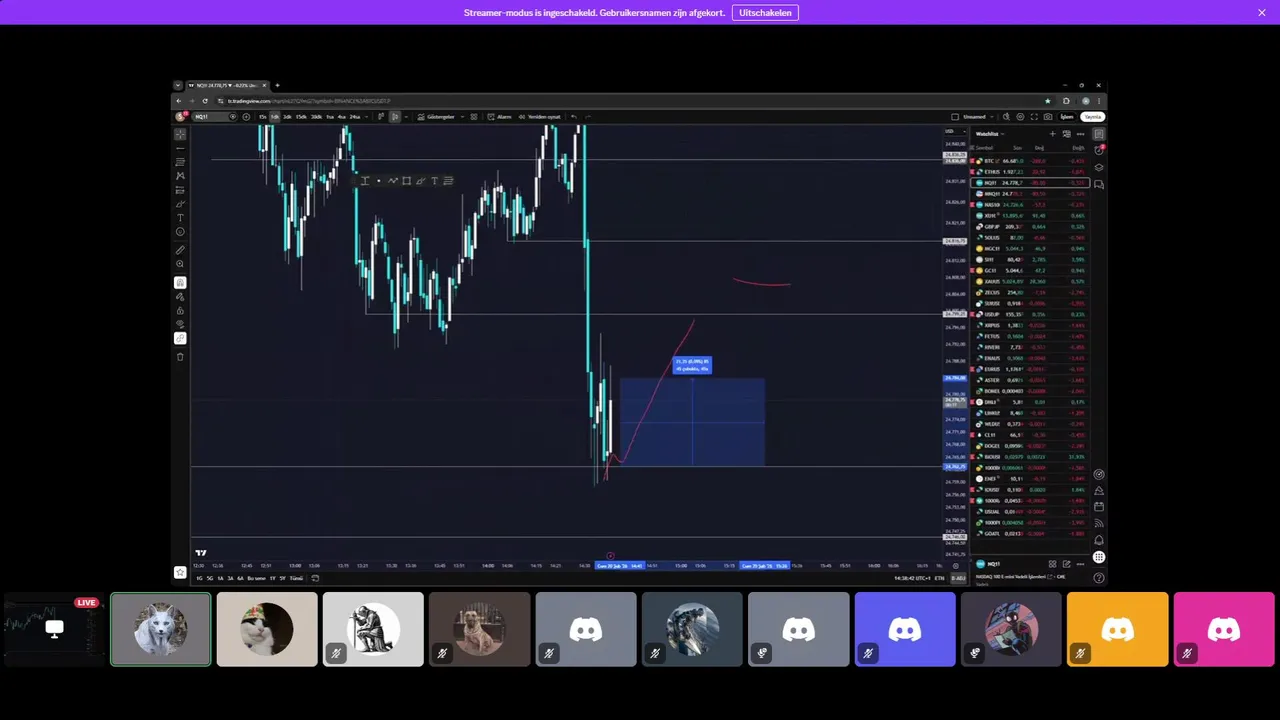Select the Tümü date range

[x=296, y=578]
